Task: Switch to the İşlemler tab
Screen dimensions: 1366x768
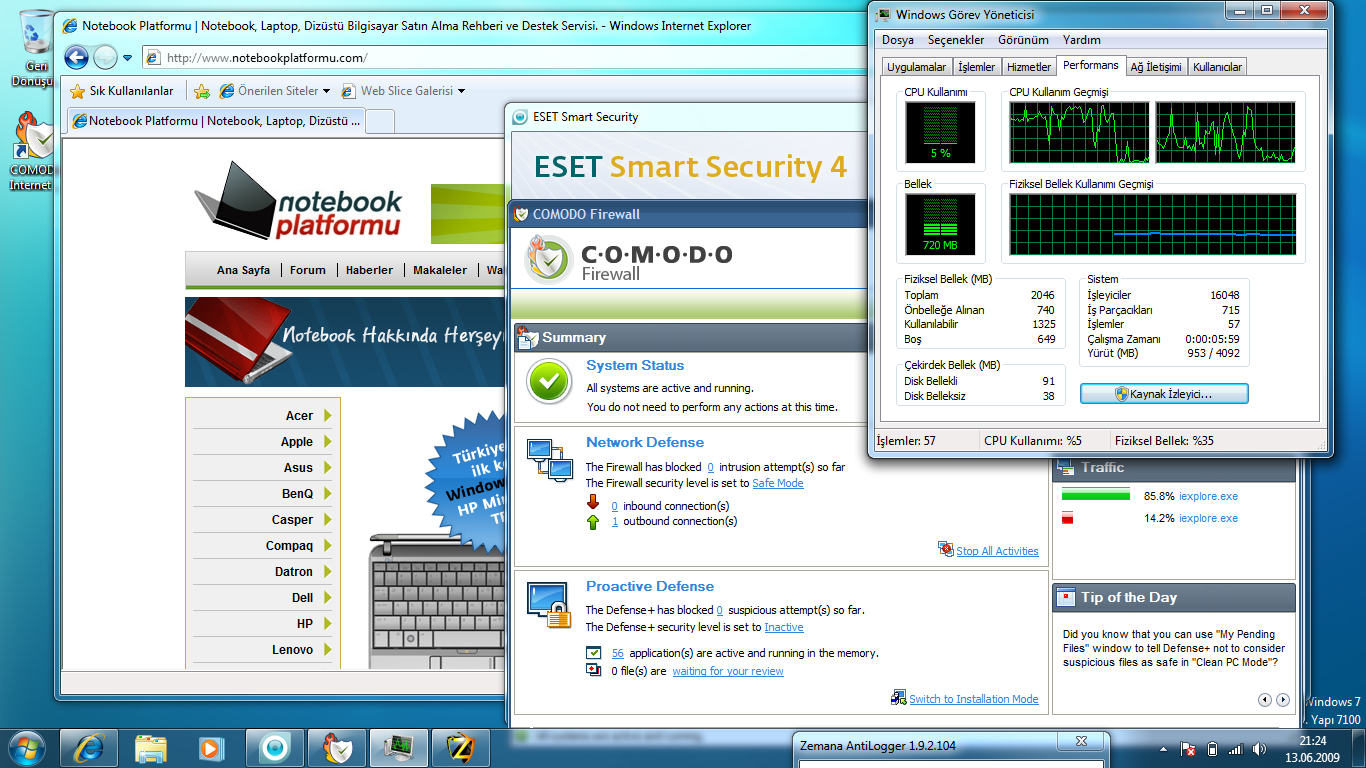Action: click(x=976, y=67)
